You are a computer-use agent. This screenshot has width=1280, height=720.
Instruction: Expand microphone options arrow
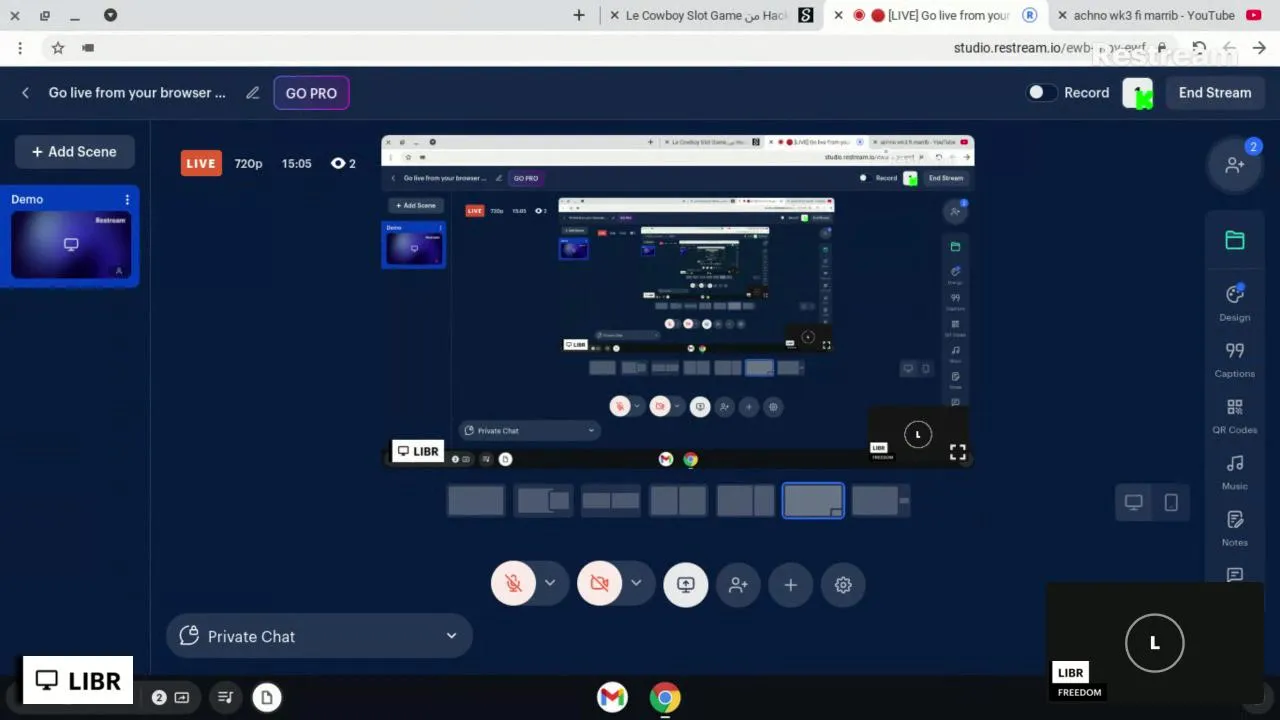coord(549,583)
